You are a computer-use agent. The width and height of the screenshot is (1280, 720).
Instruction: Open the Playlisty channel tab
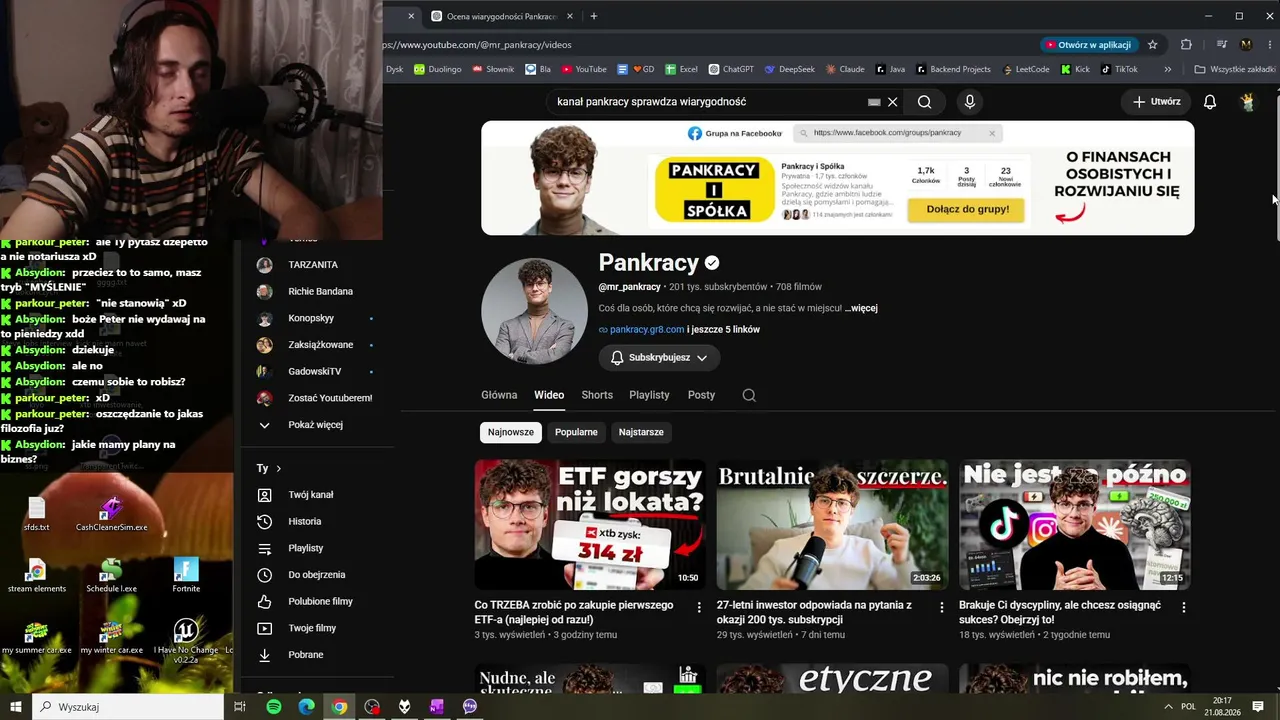click(x=649, y=395)
